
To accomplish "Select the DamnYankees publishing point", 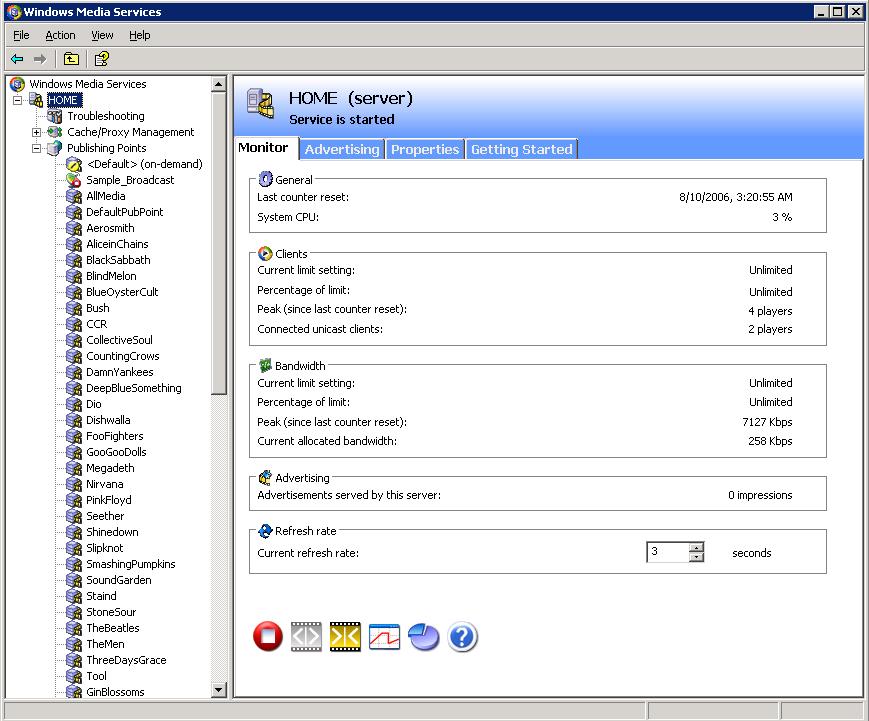I will [120, 373].
